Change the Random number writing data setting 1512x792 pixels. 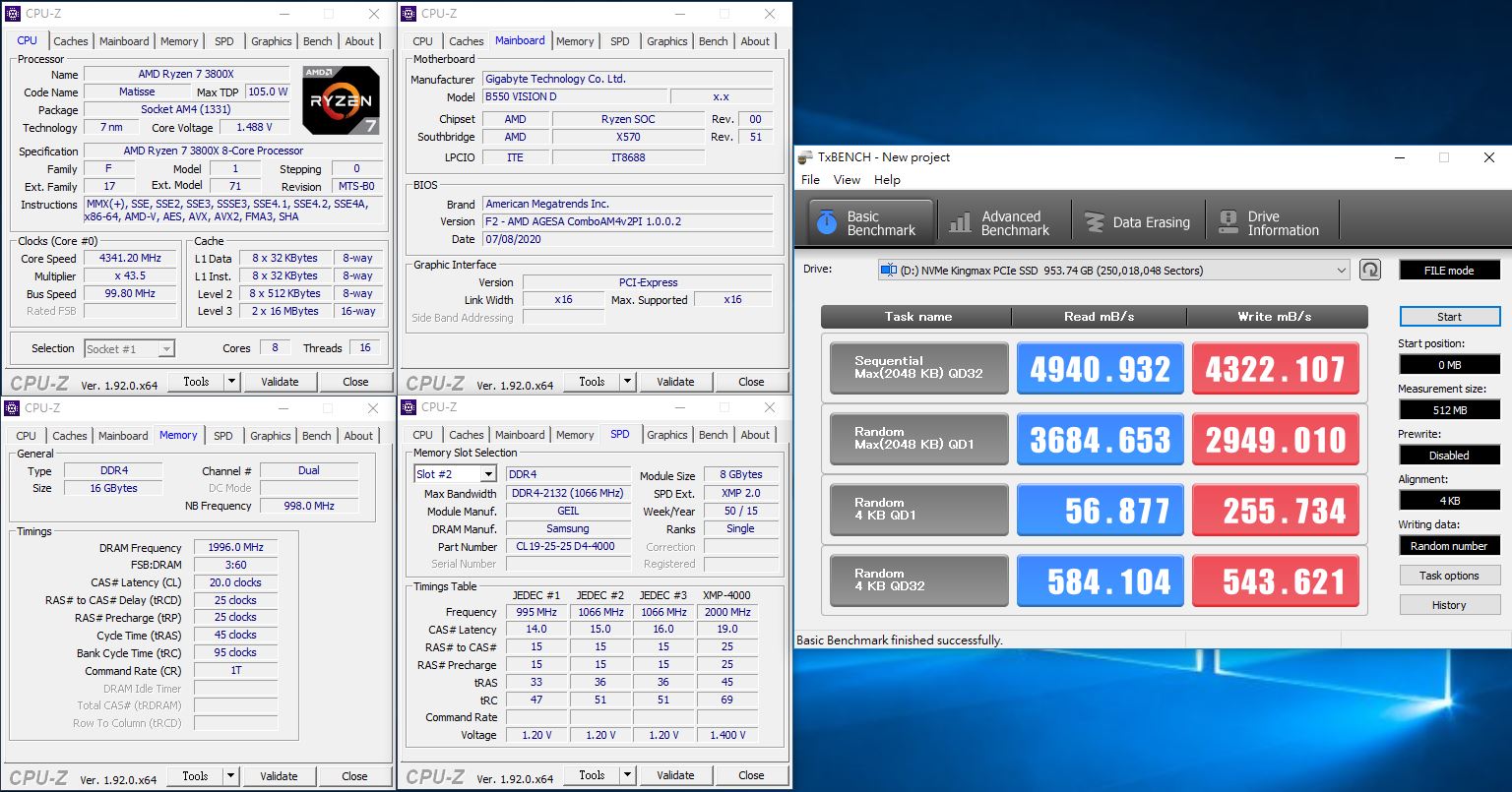(x=1449, y=546)
